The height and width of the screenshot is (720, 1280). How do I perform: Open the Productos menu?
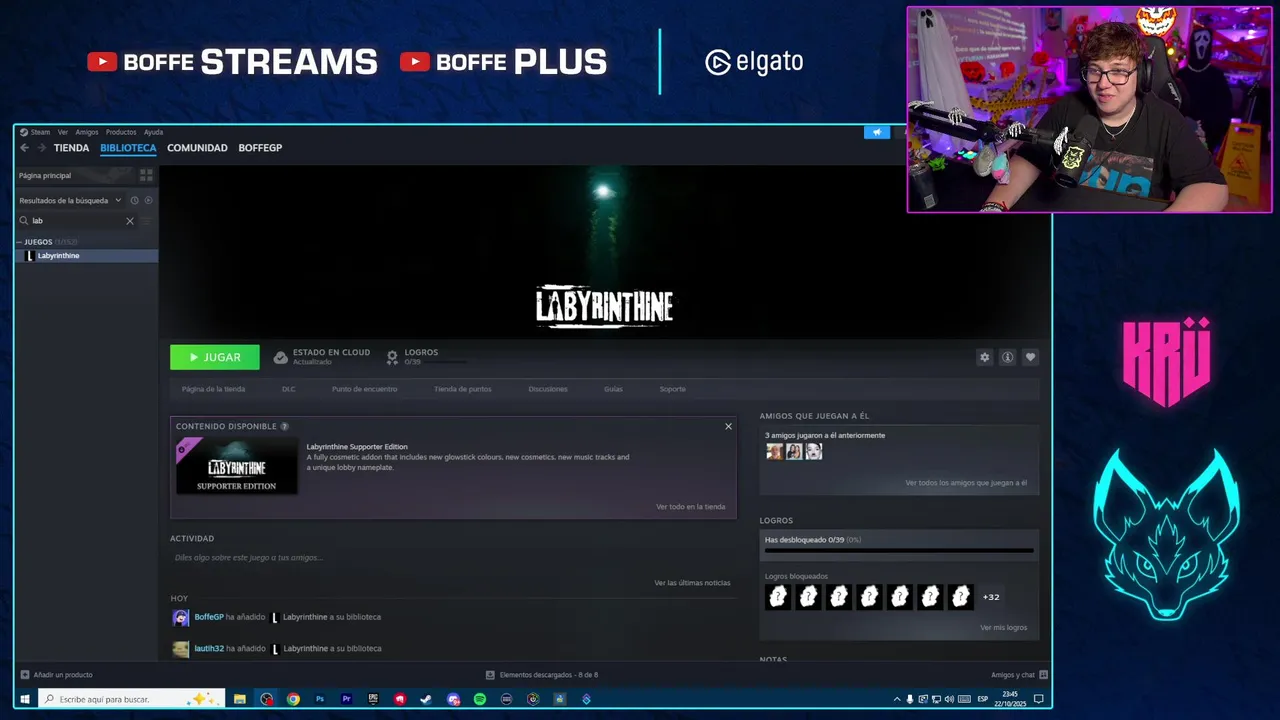click(121, 132)
